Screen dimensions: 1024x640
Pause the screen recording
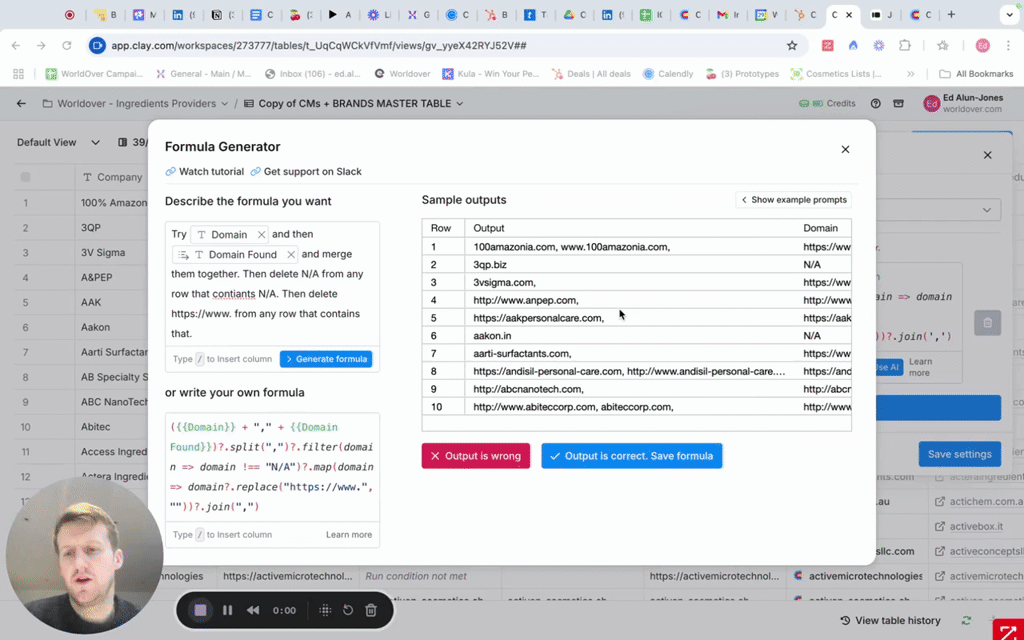(227, 610)
